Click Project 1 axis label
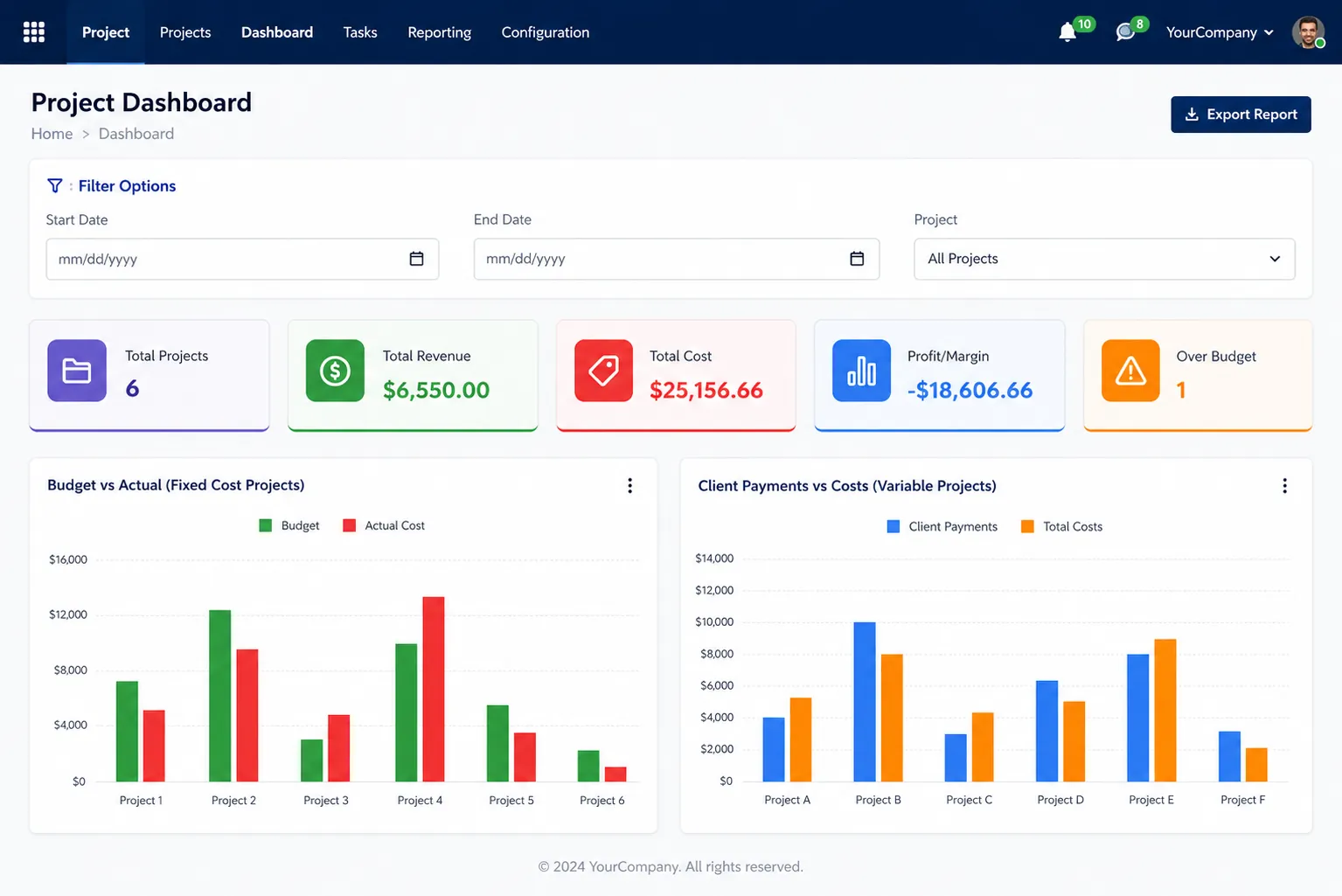The image size is (1342, 896). (141, 800)
